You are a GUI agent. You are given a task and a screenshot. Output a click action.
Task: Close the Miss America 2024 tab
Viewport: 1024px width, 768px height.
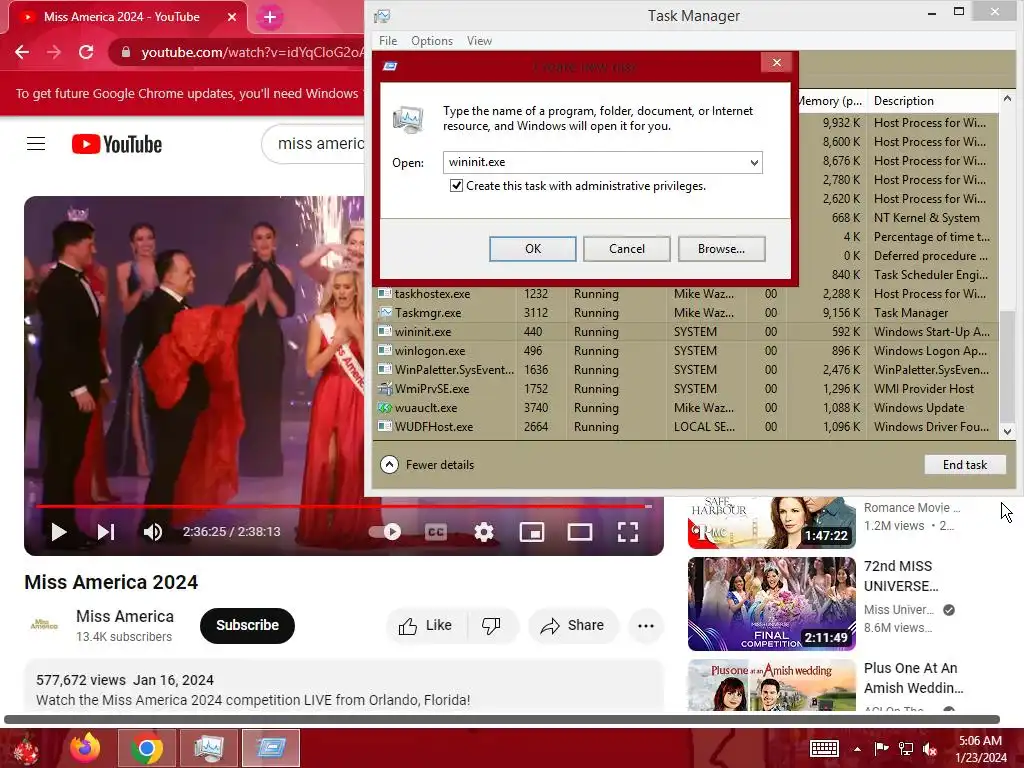point(232,17)
